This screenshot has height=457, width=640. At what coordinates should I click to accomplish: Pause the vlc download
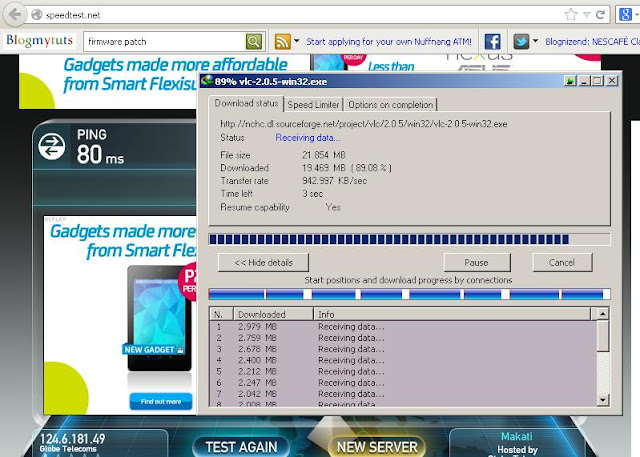point(477,262)
